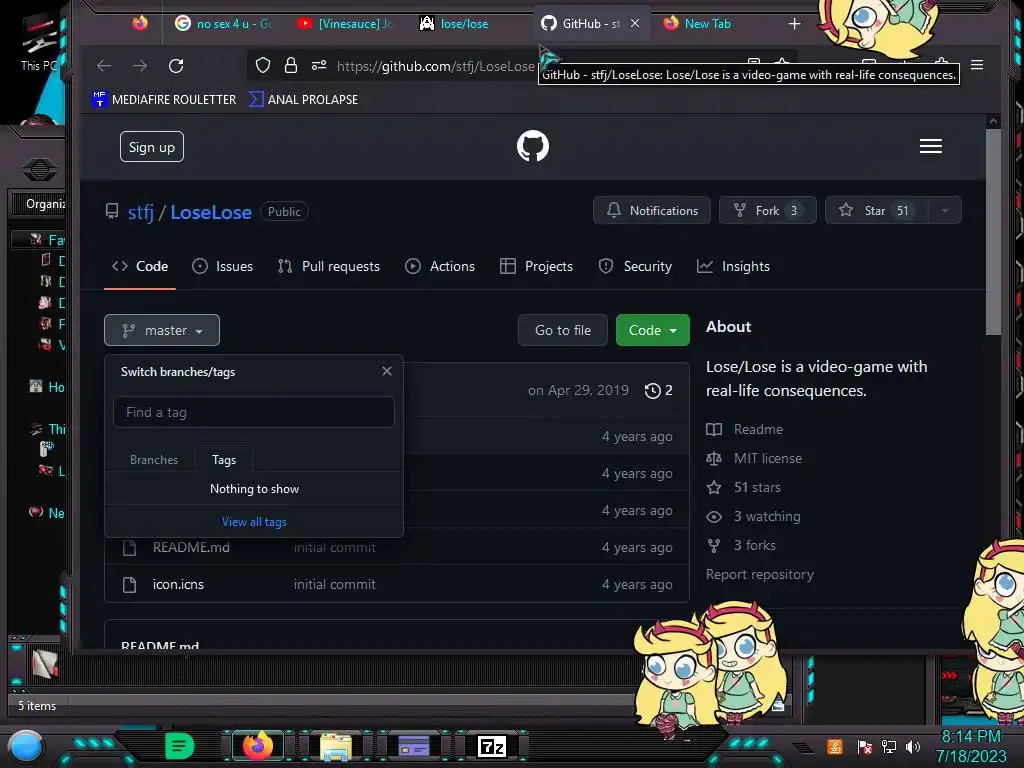This screenshot has height=768, width=1024.
Task: Open the icon.icns file name
Action: tap(178, 584)
